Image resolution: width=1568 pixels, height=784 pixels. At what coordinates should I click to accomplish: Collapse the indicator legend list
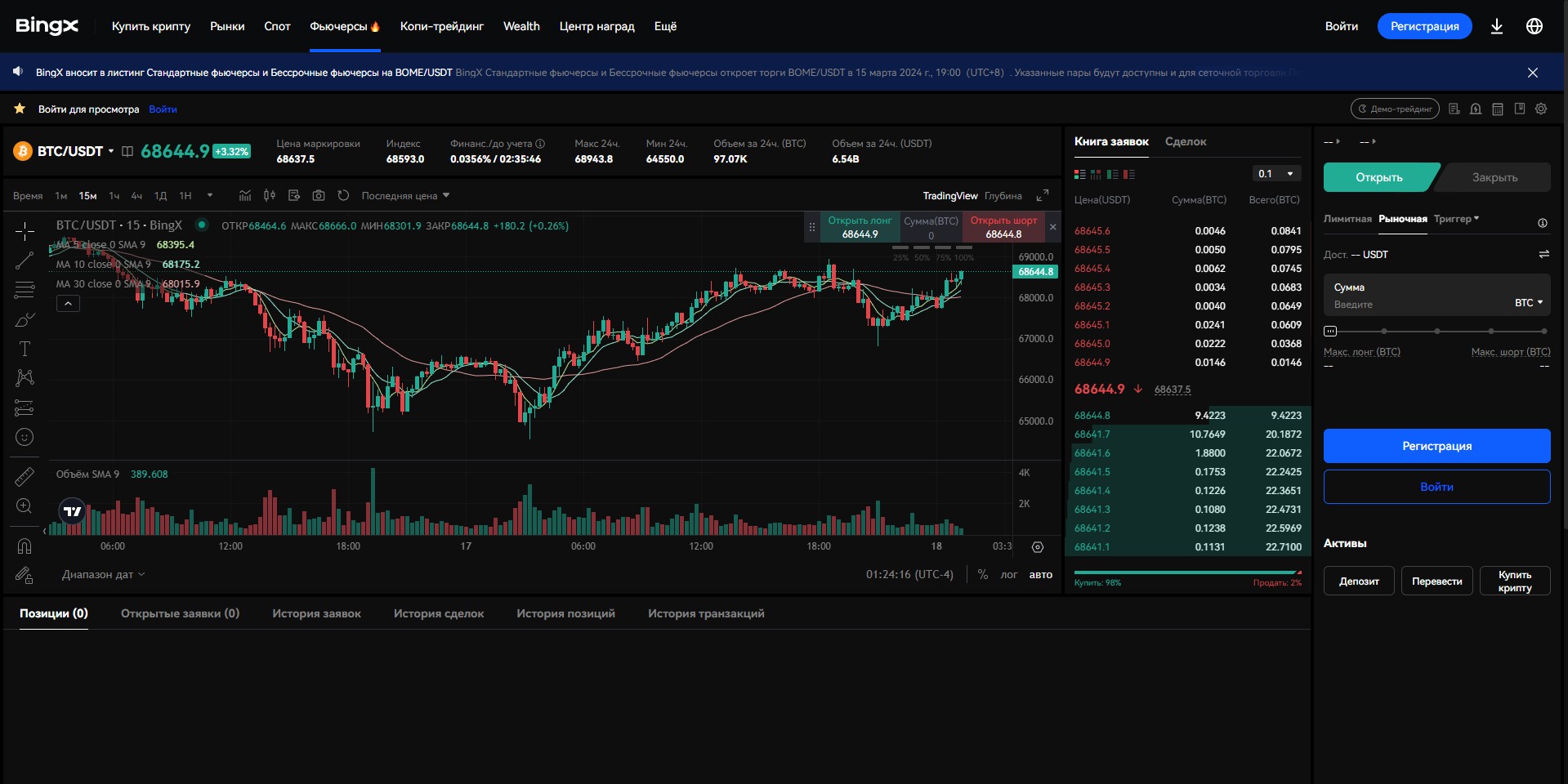(68, 304)
